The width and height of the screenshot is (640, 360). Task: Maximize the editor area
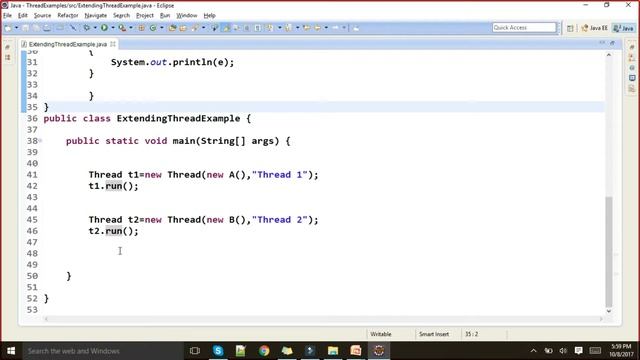(612, 43)
